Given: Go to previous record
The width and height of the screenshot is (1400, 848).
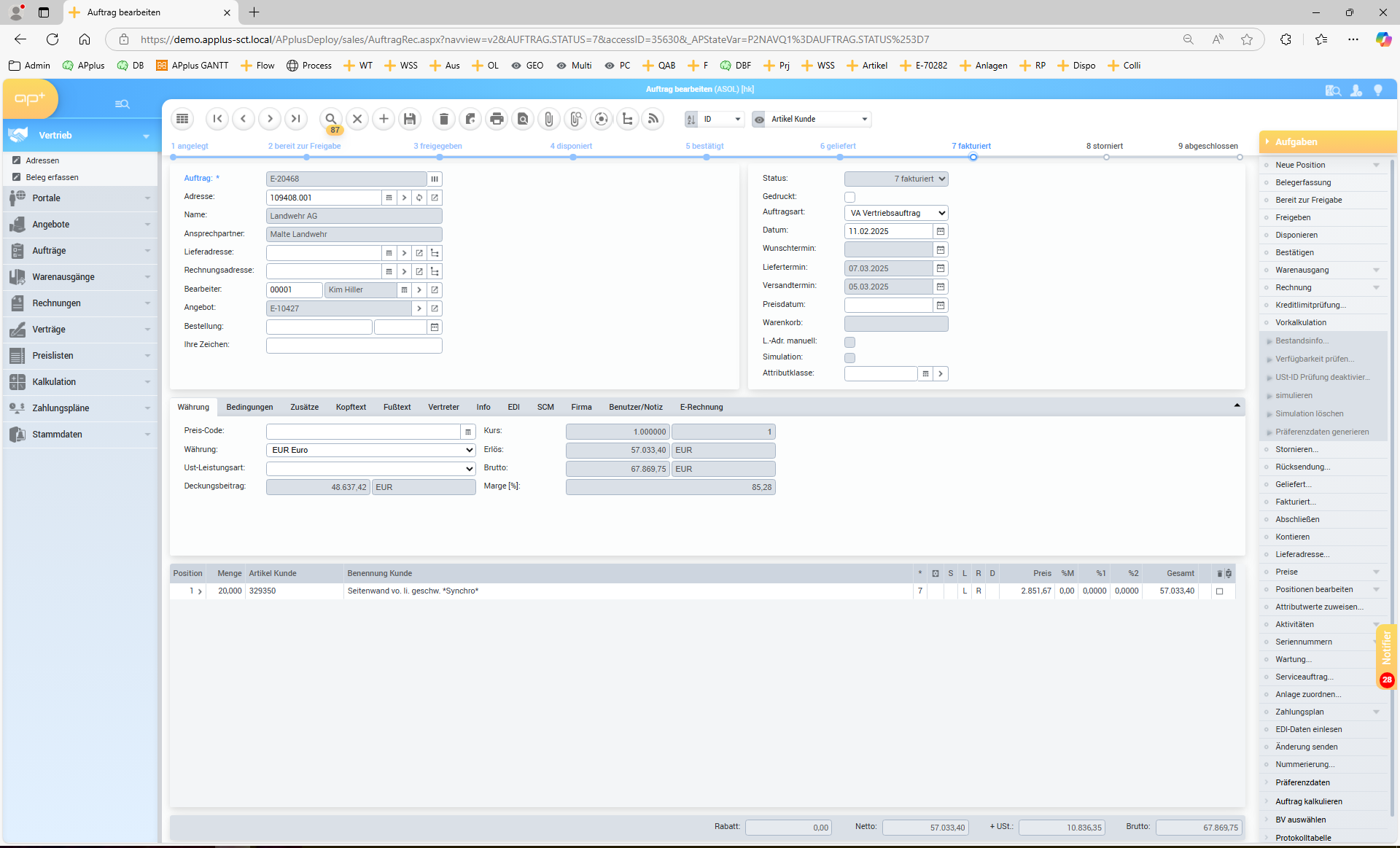Looking at the screenshot, I should click(244, 119).
